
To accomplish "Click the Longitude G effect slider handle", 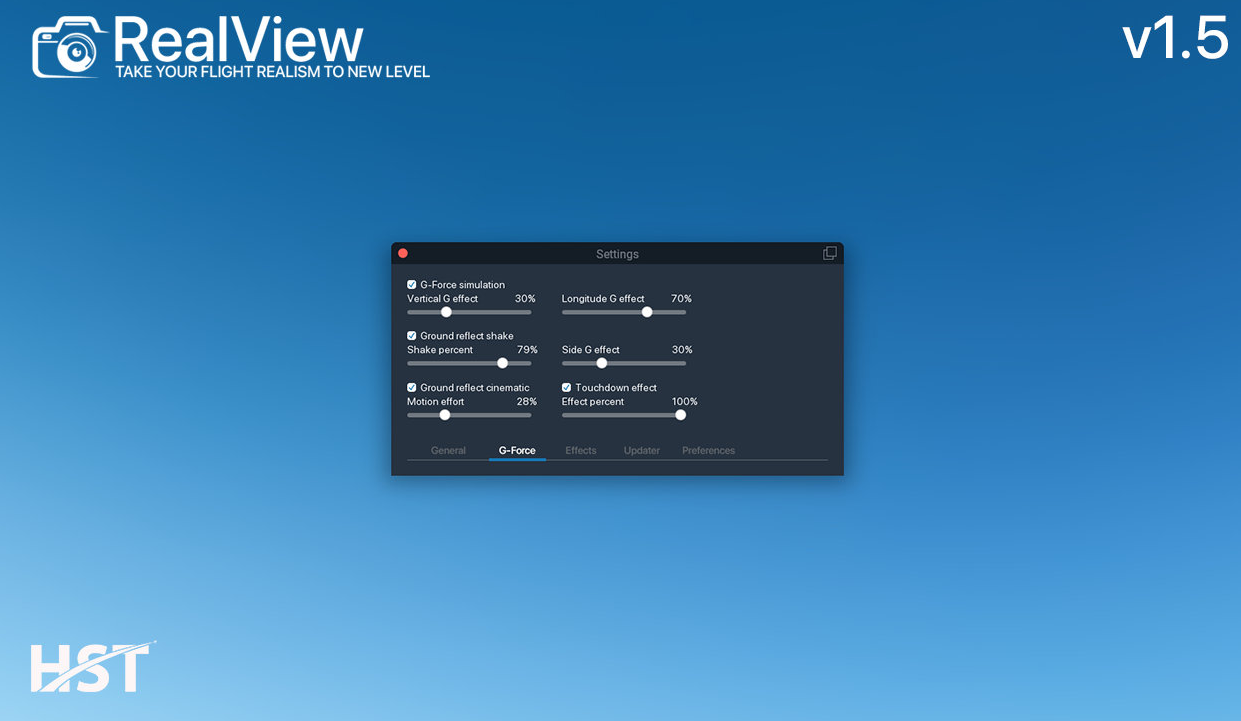I will (x=647, y=311).
